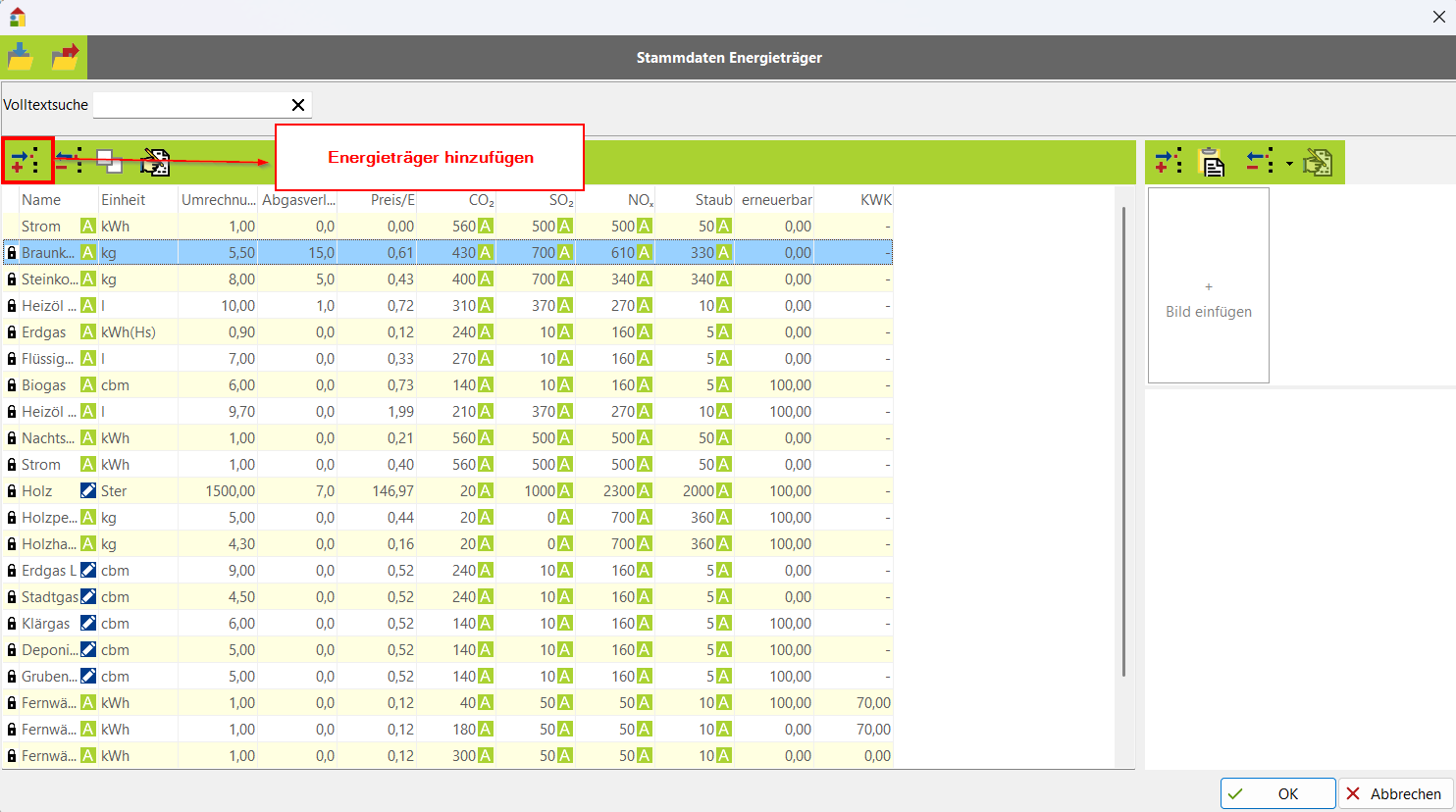Viewport: 1456px width, 812px height.
Task: Toggle the lock icon on the Holz row
Action: pyautogui.click(x=12, y=491)
